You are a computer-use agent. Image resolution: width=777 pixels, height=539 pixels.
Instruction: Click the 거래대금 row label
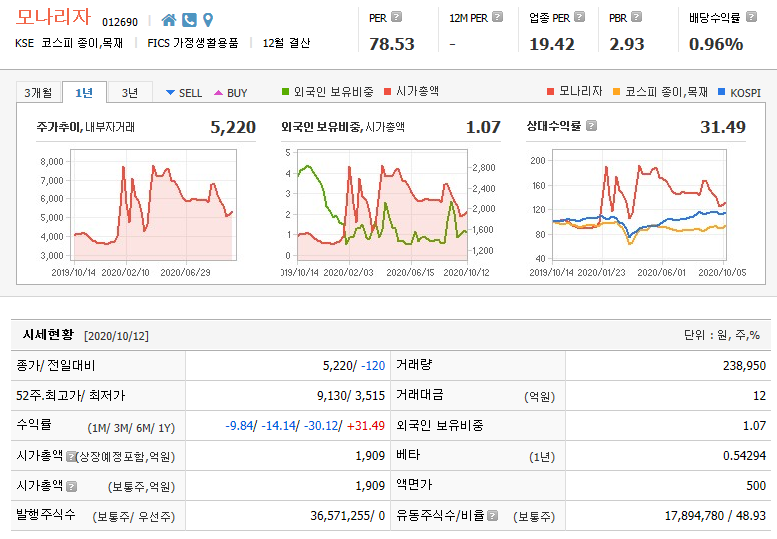click(x=420, y=395)
